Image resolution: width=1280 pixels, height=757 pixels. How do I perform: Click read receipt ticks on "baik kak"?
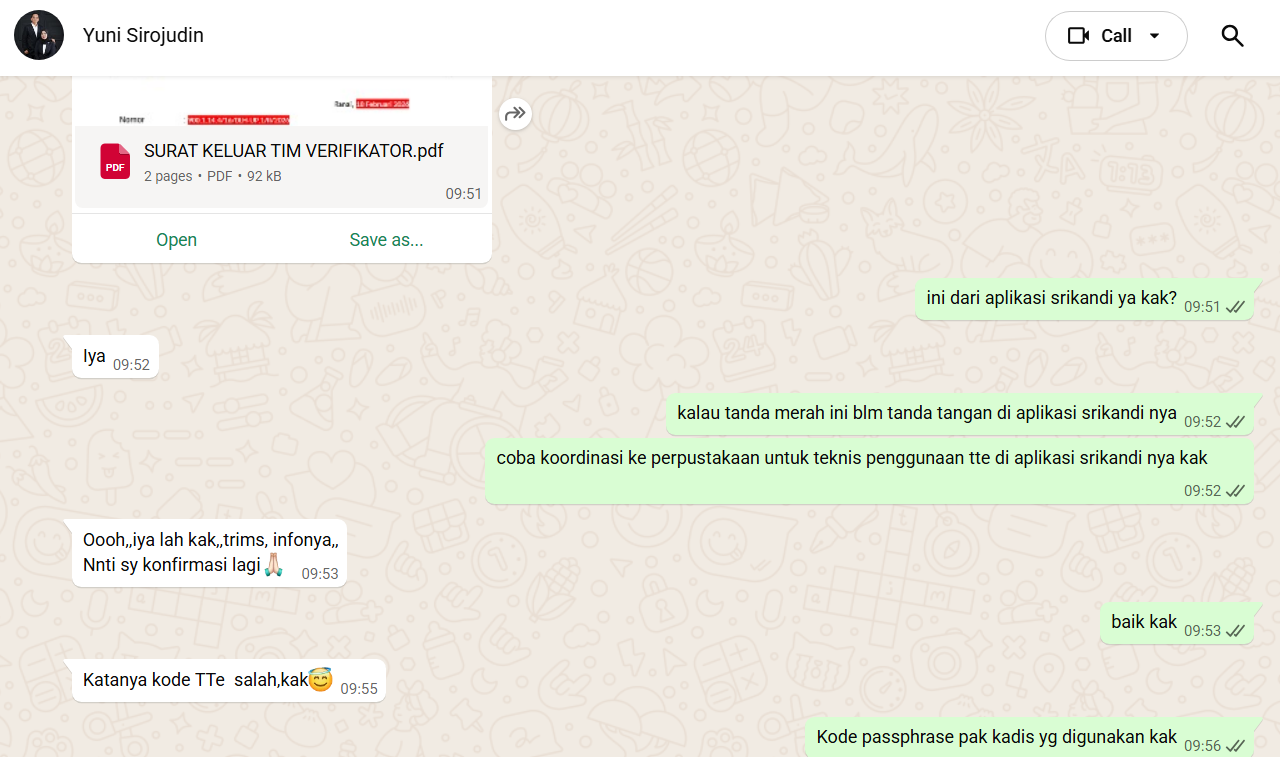(x=1235, y=631)
